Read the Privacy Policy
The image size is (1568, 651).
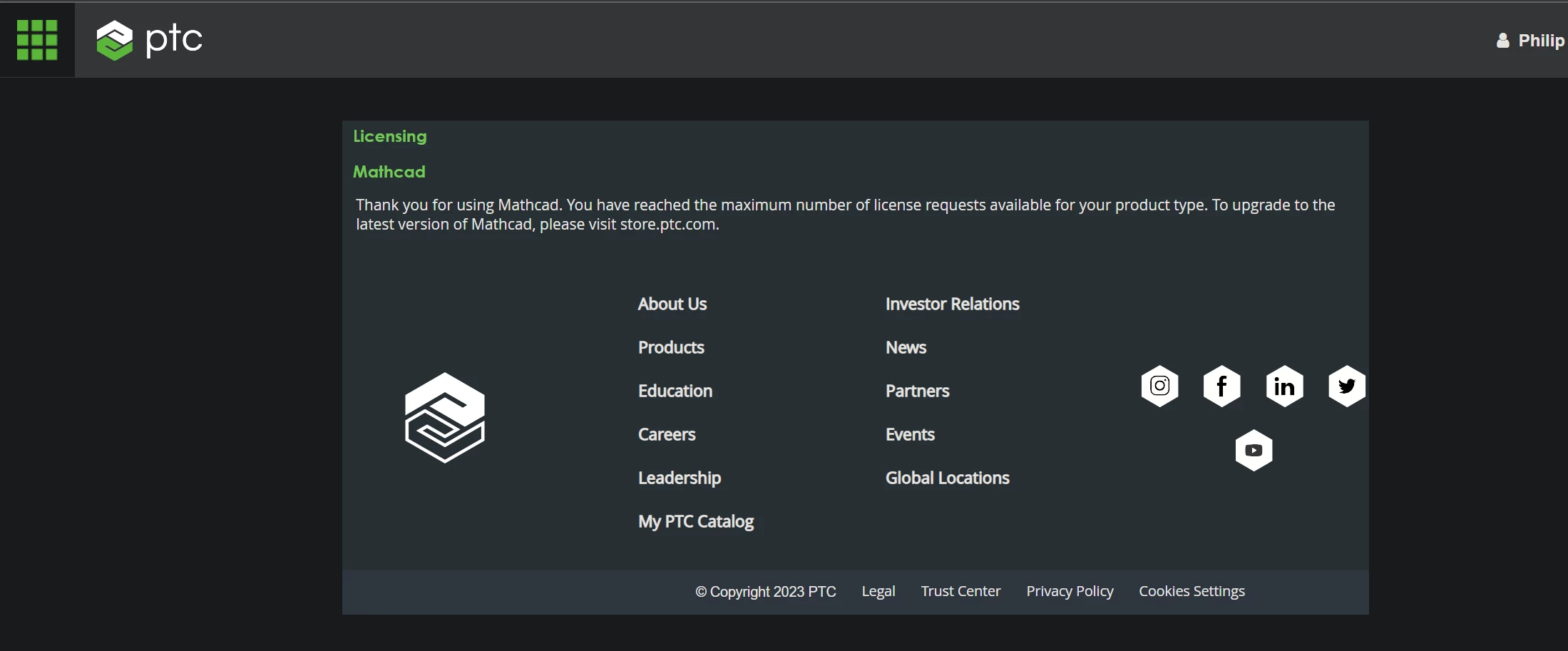point(1070,592)
